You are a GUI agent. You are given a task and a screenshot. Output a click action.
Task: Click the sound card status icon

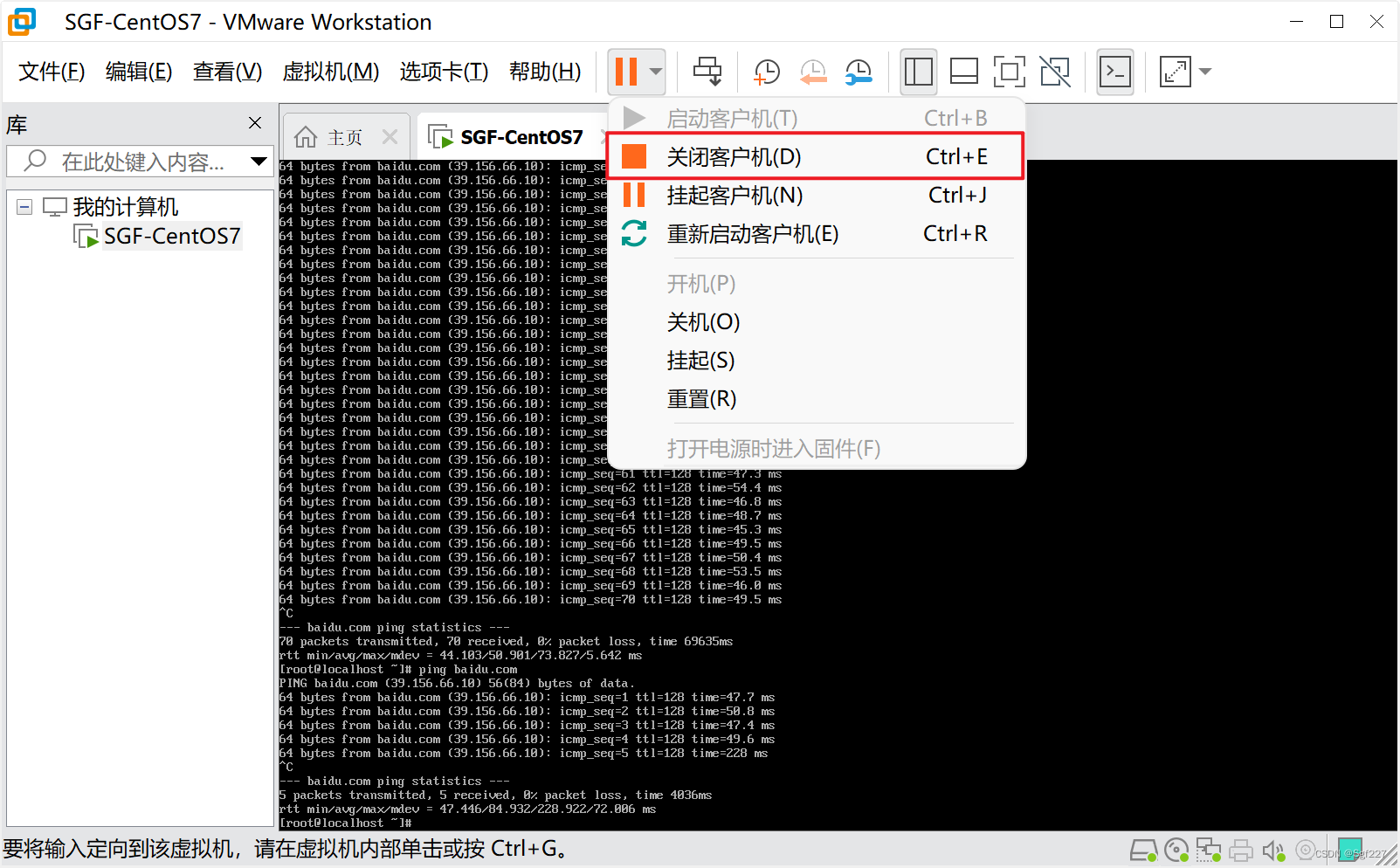pyautogui.click(x=1273, y=851)
